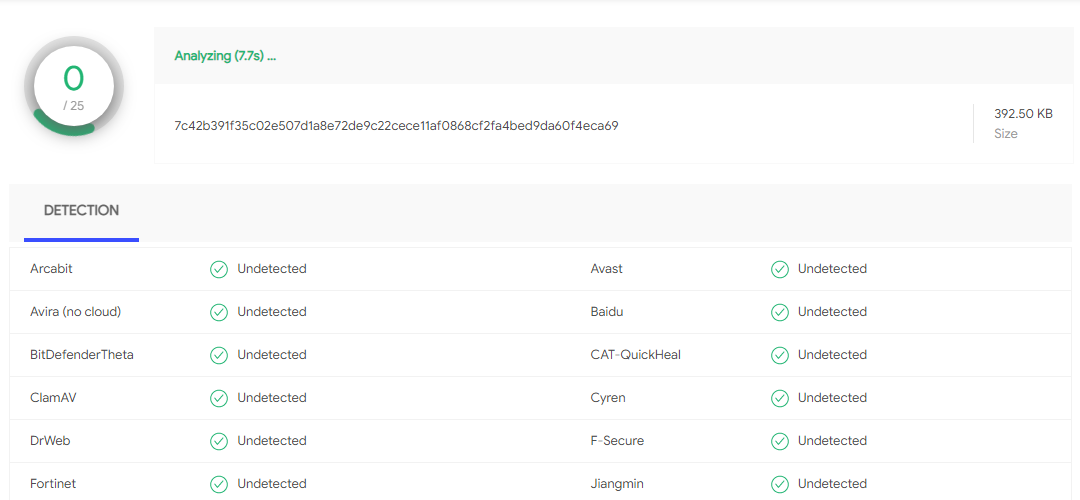Click the 392.50 KB file size value

pyautogui.click(x=1023, y=114)
